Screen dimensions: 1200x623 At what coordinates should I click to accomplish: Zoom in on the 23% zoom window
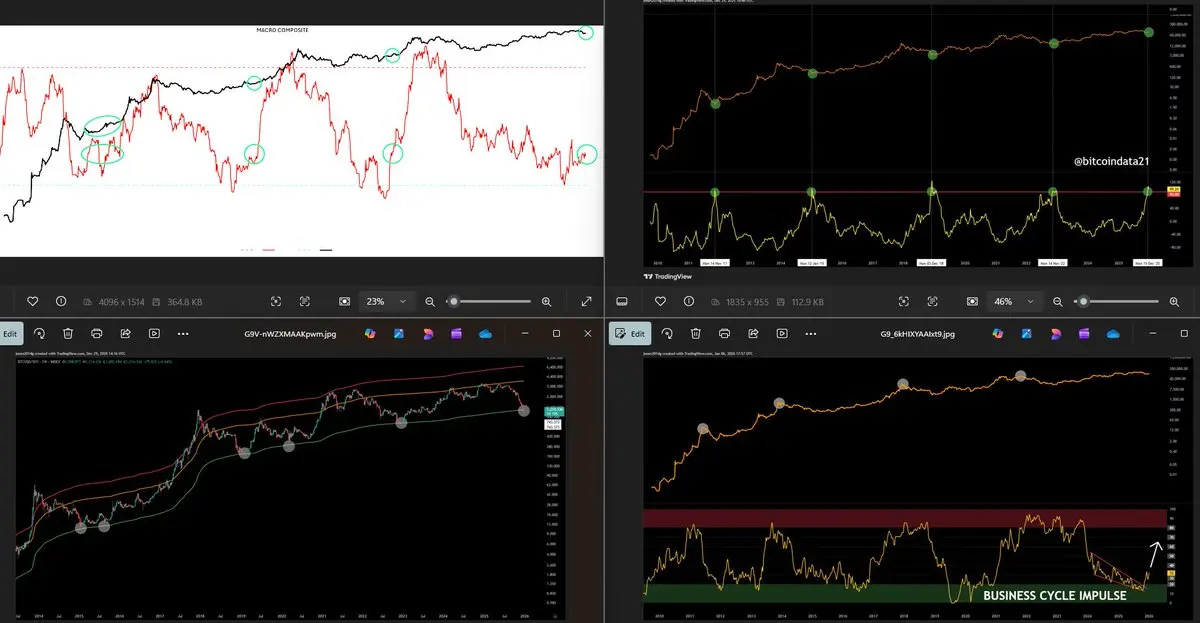coord(546,301)
